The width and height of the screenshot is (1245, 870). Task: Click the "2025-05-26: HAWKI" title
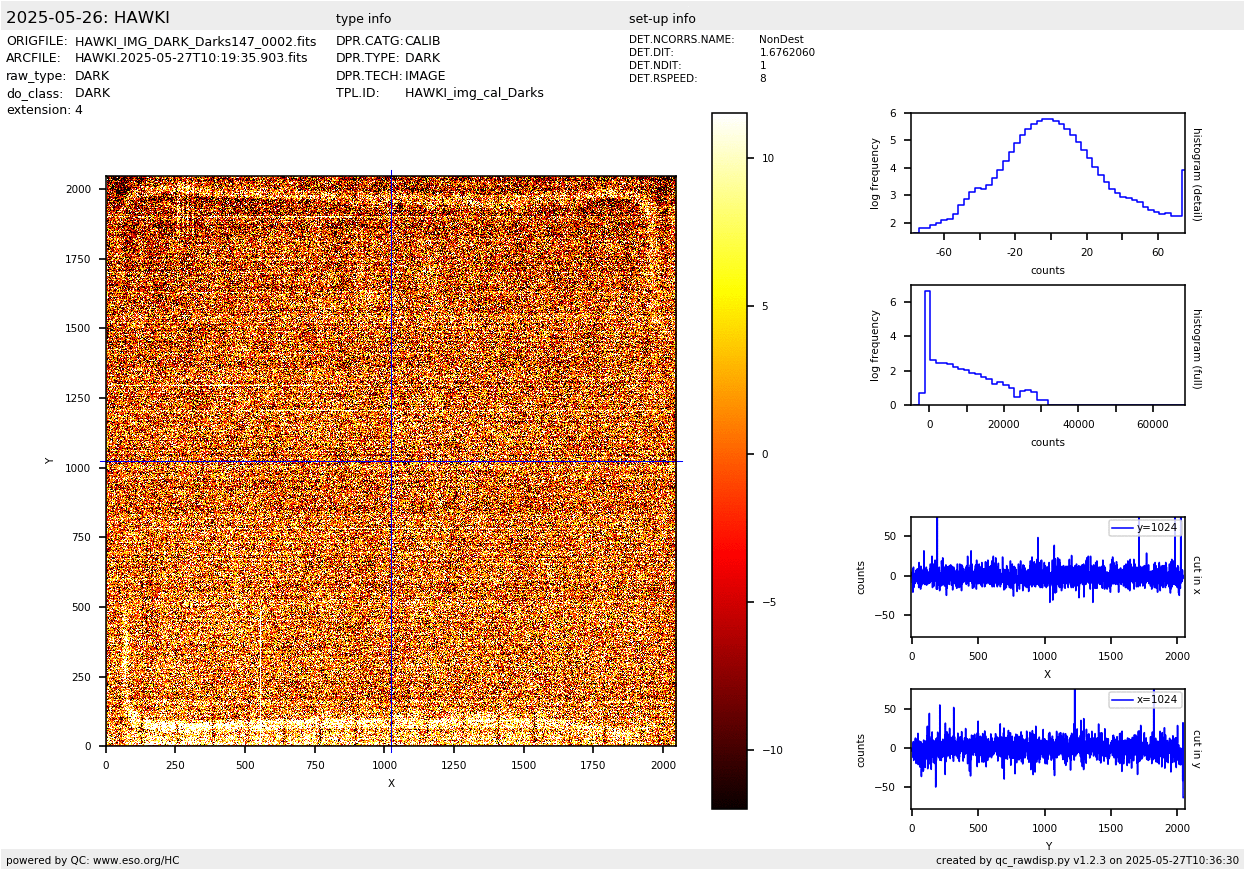point(88,18)
